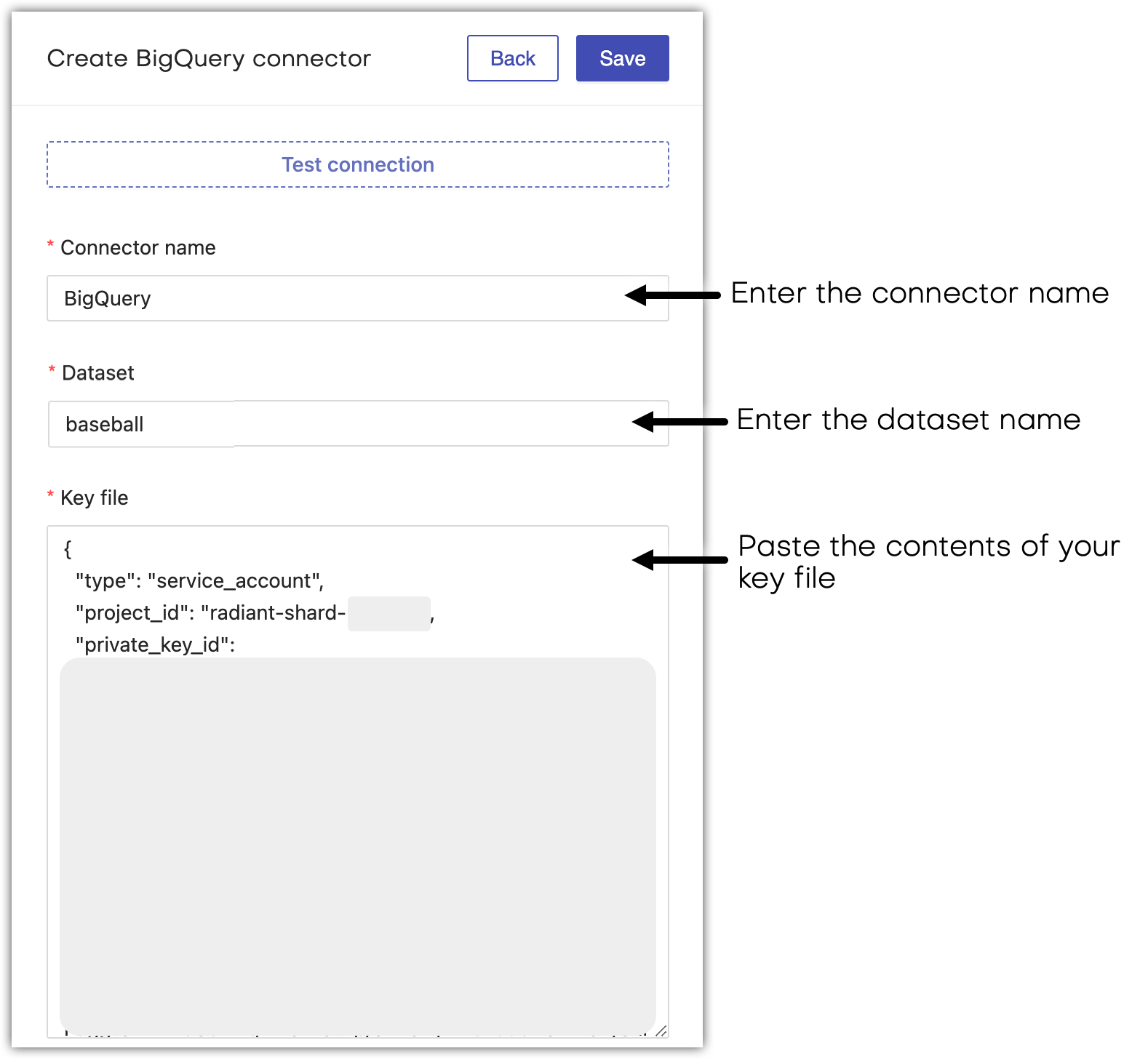Run Test connection
1148x1059 pixels.
tap(358, 164)
